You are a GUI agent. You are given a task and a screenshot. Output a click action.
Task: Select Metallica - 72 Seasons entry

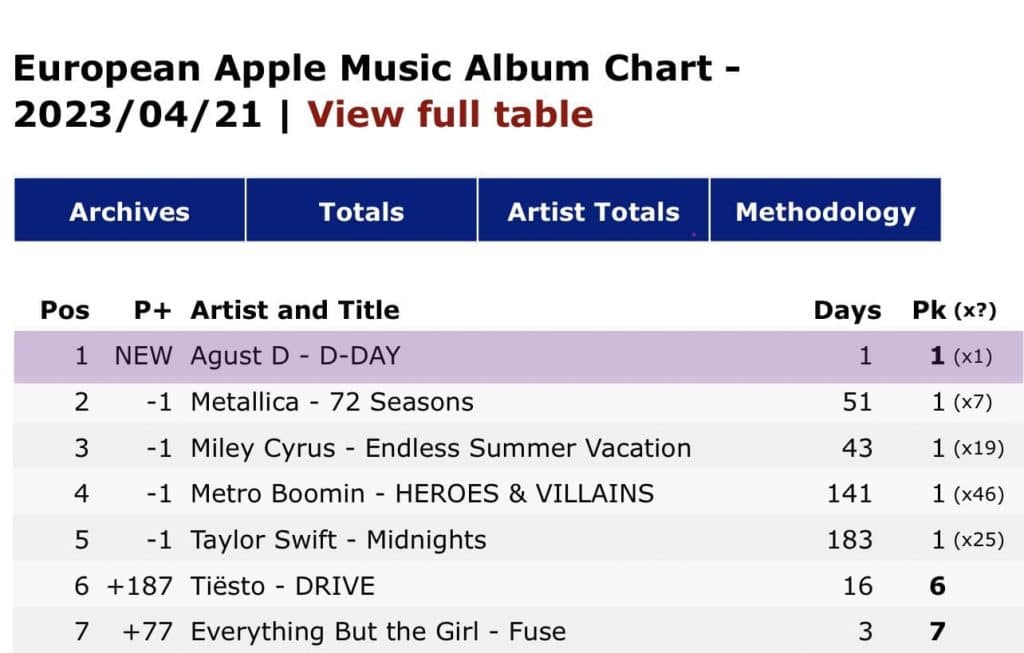tap(332, 402)
